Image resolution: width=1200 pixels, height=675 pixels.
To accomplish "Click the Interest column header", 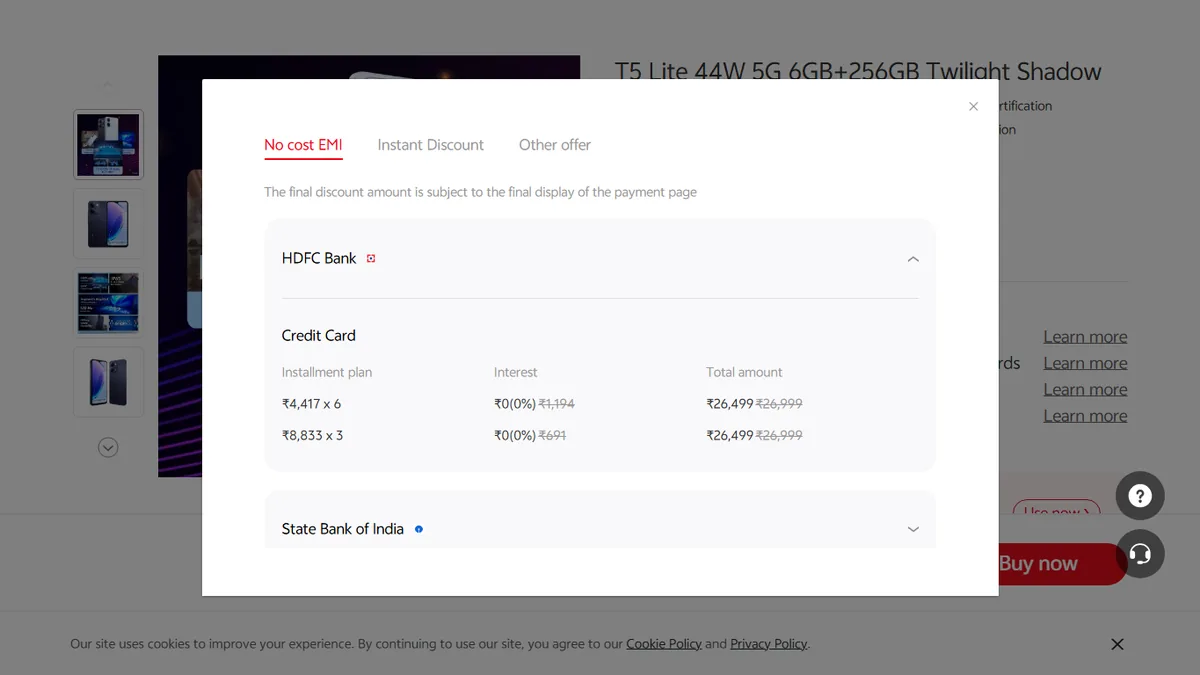I will point(515,372).
